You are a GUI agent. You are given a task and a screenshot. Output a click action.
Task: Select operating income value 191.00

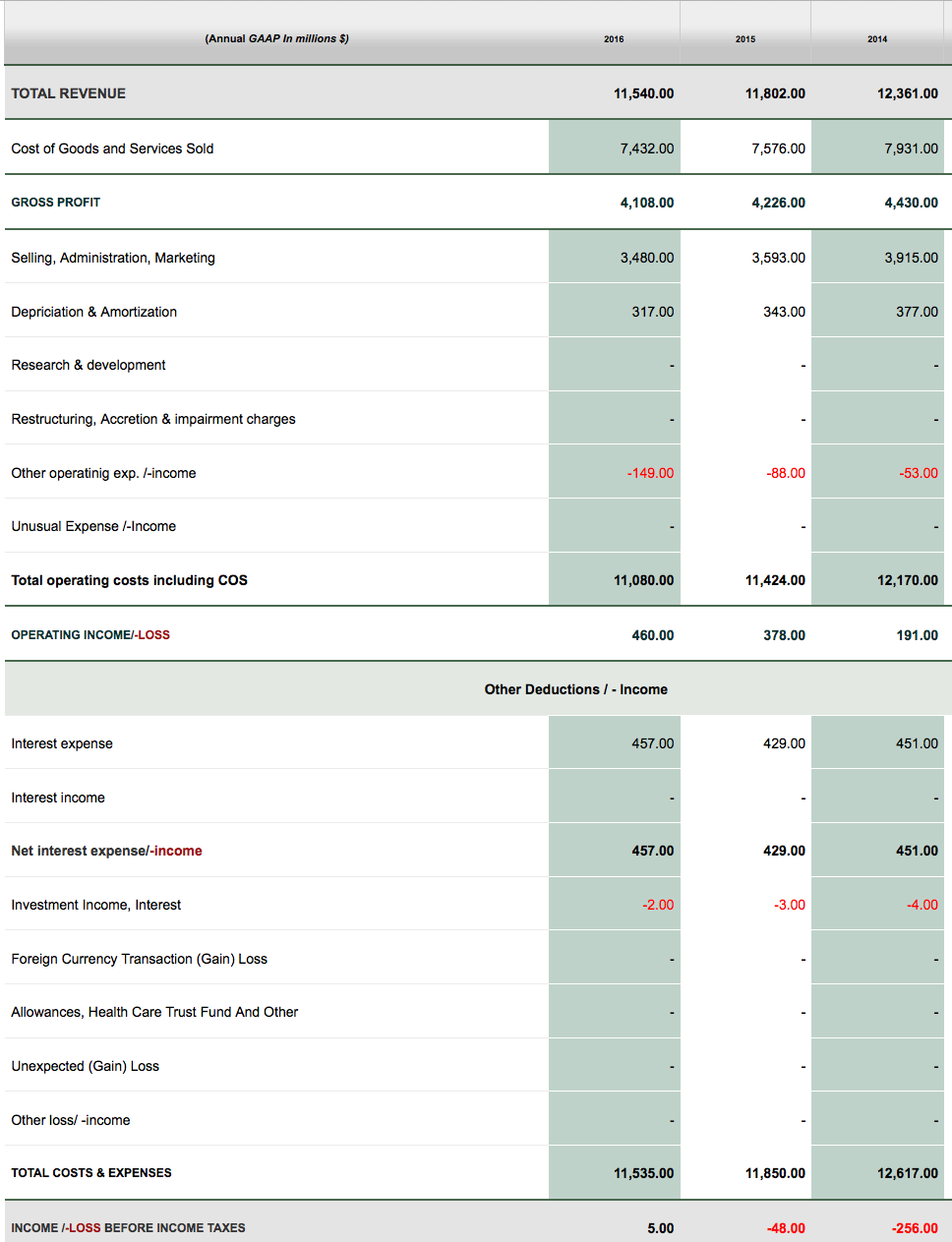(917, 635)
